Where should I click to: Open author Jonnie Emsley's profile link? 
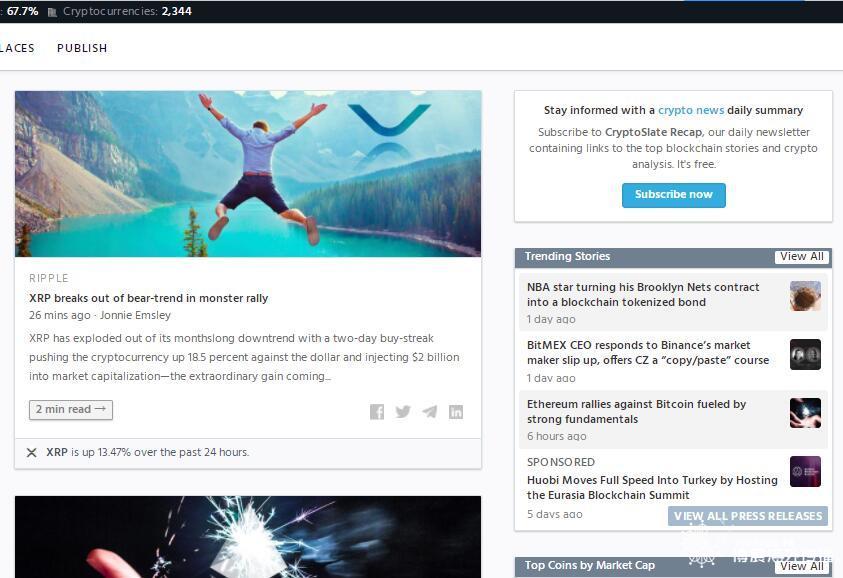pyautogui.click(x=135, y=315)
